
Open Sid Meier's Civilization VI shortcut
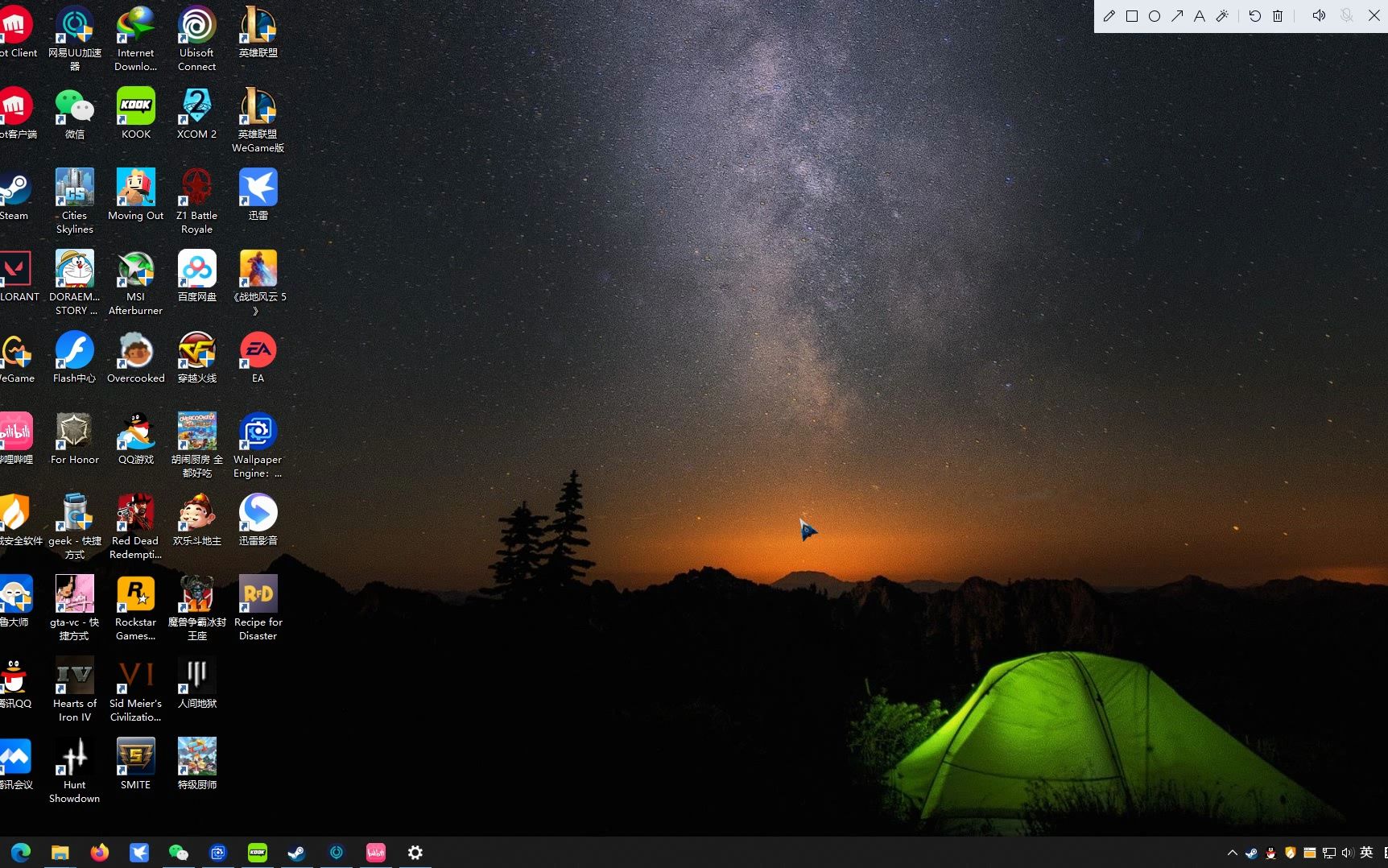tap(136, 689)
